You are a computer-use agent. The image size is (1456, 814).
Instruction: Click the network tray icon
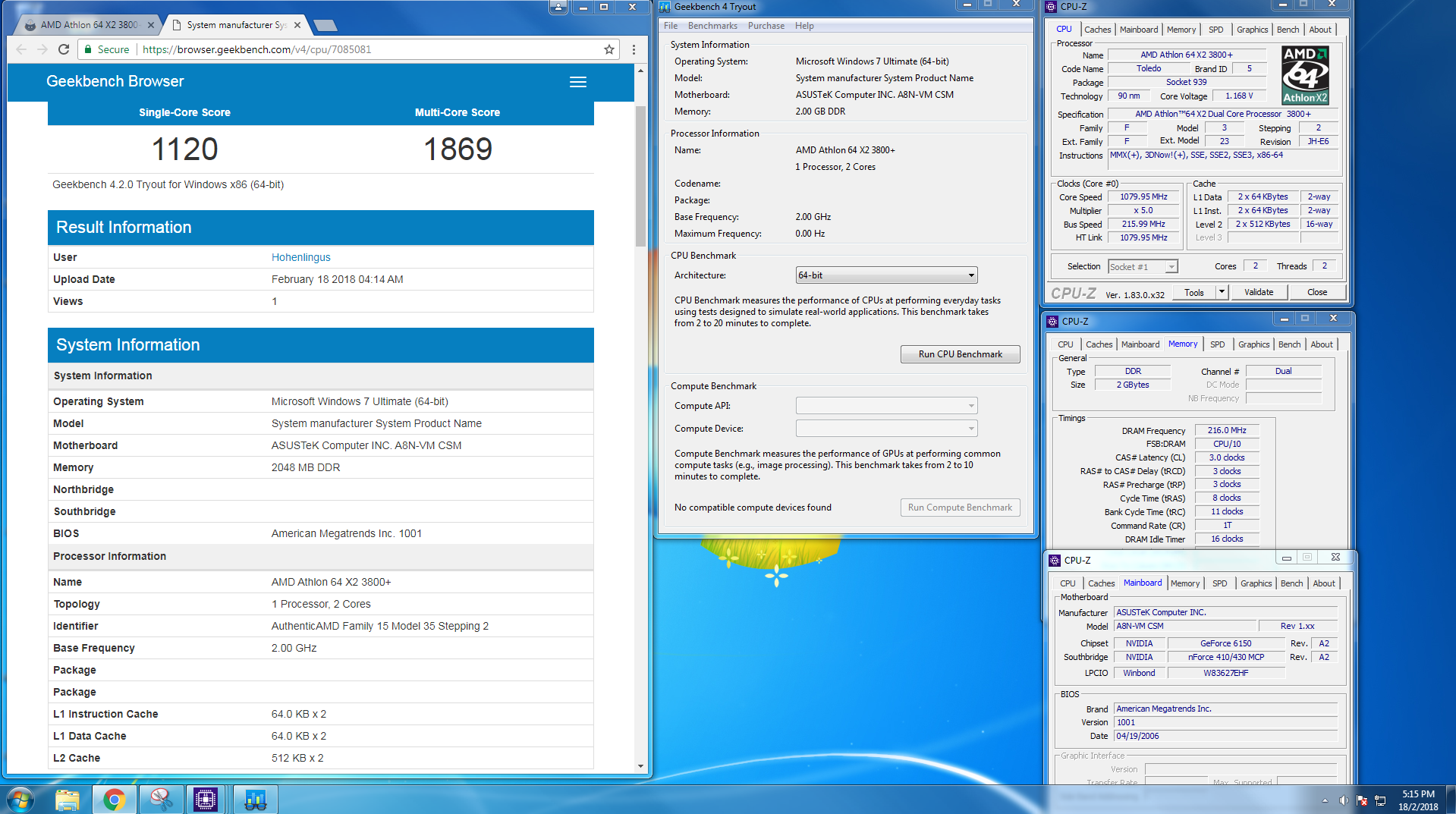[1380, 800]
